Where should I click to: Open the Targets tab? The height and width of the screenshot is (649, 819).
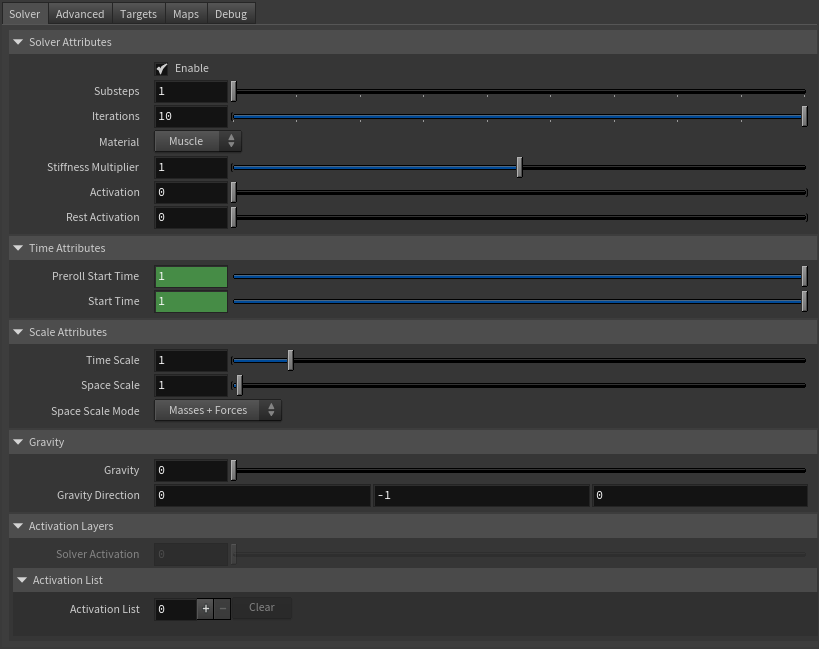138,13
